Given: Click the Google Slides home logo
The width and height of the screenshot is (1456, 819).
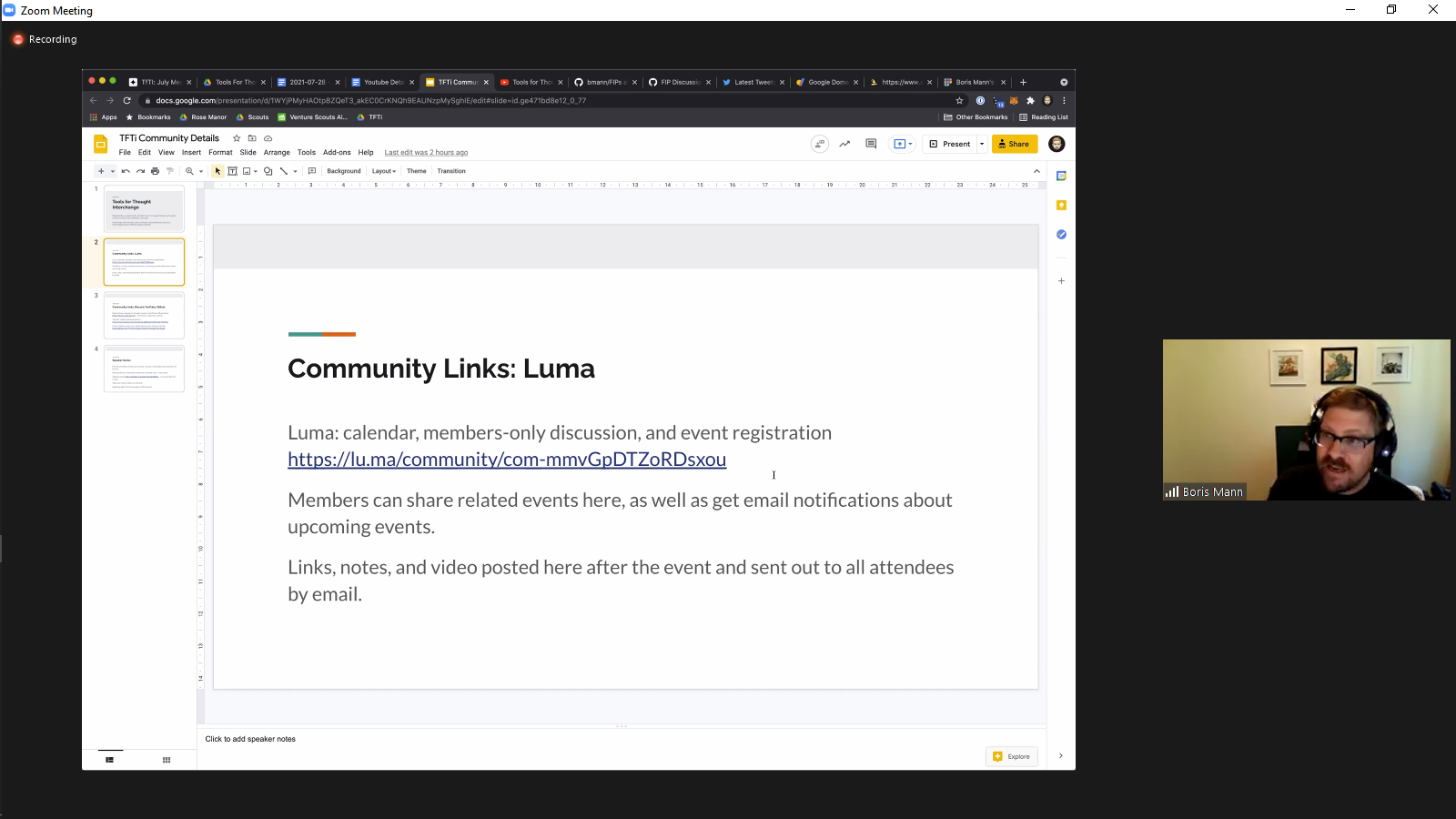Looking at the screenshot, I should pos(101,144).
